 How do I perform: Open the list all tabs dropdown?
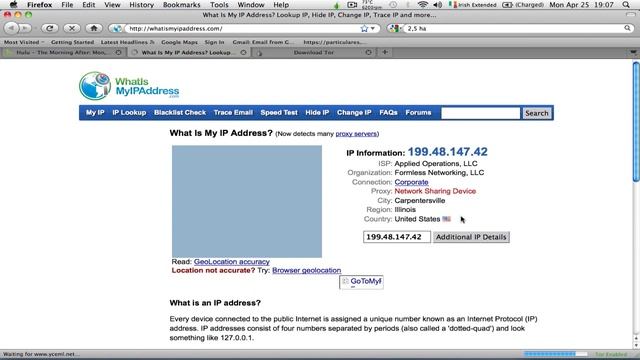click(633, 52)
